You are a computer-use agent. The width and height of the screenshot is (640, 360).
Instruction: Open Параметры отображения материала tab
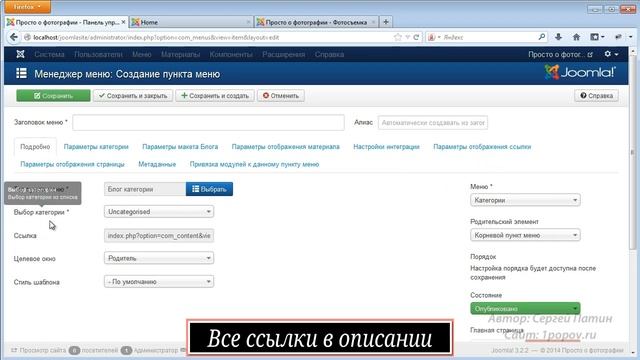coord(285,147)
